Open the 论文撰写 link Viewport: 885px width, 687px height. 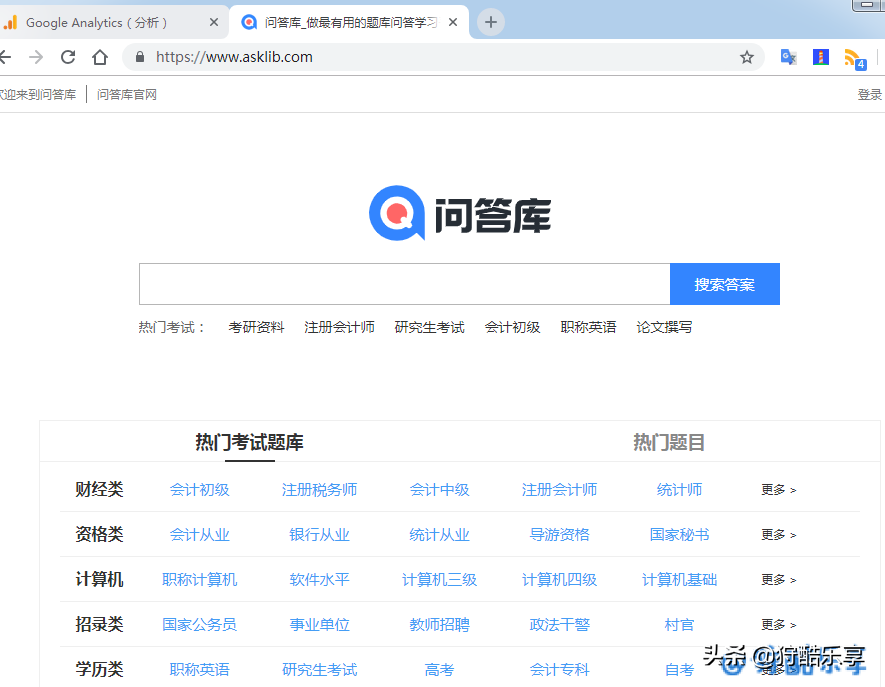point(664,327)
